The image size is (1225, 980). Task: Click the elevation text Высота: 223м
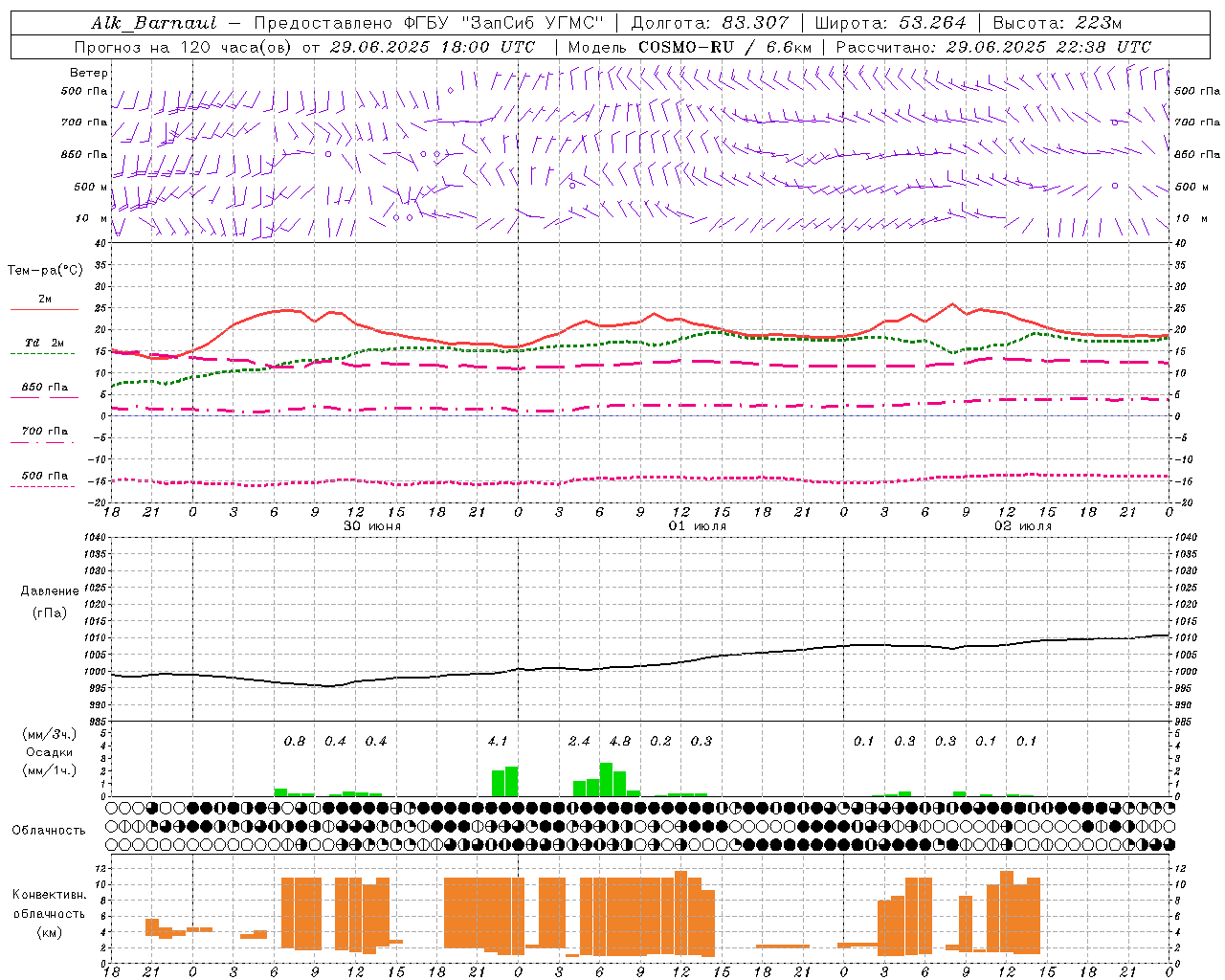click(1057, 23)
